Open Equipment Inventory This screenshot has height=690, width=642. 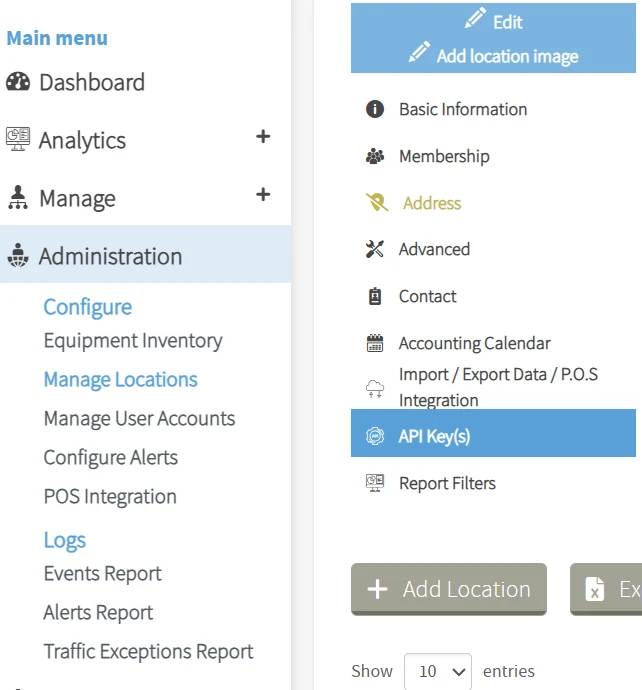133,341
